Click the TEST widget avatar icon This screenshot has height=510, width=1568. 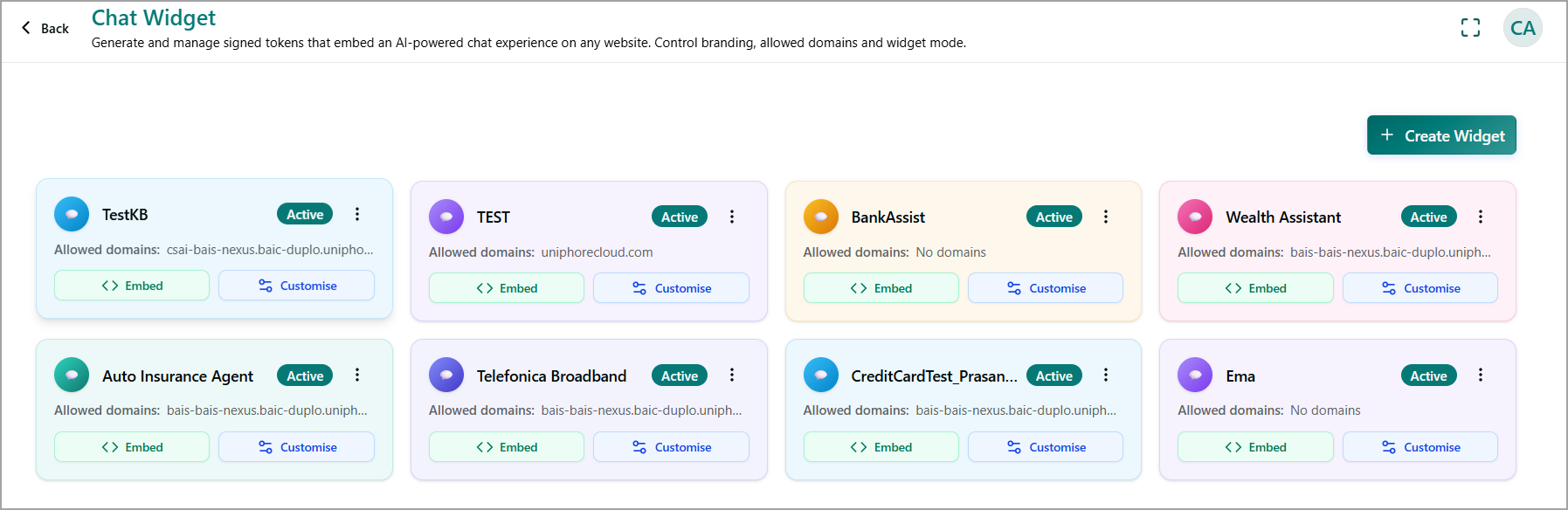[x=446, y=217]
